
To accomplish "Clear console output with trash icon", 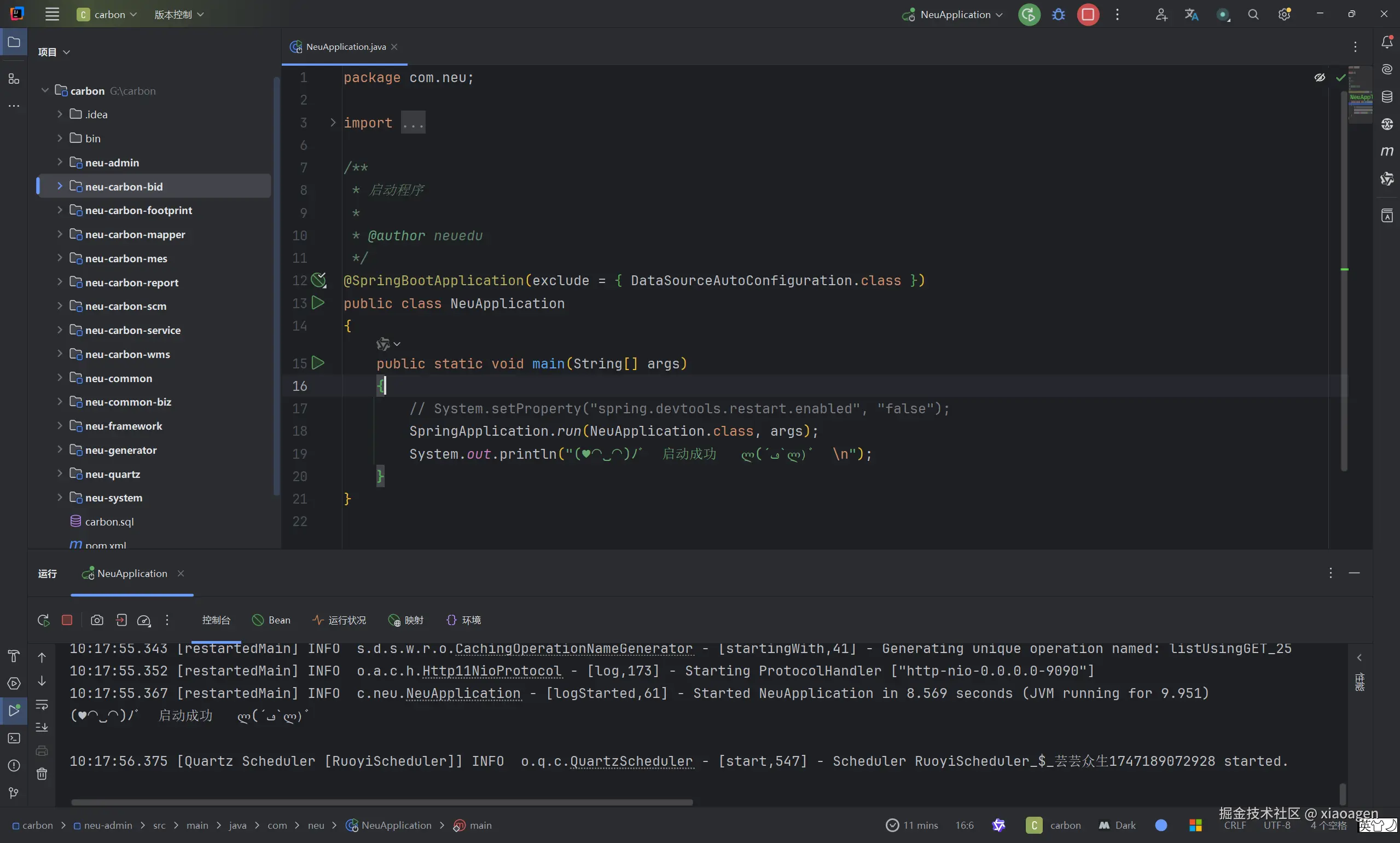I will 42,773.
